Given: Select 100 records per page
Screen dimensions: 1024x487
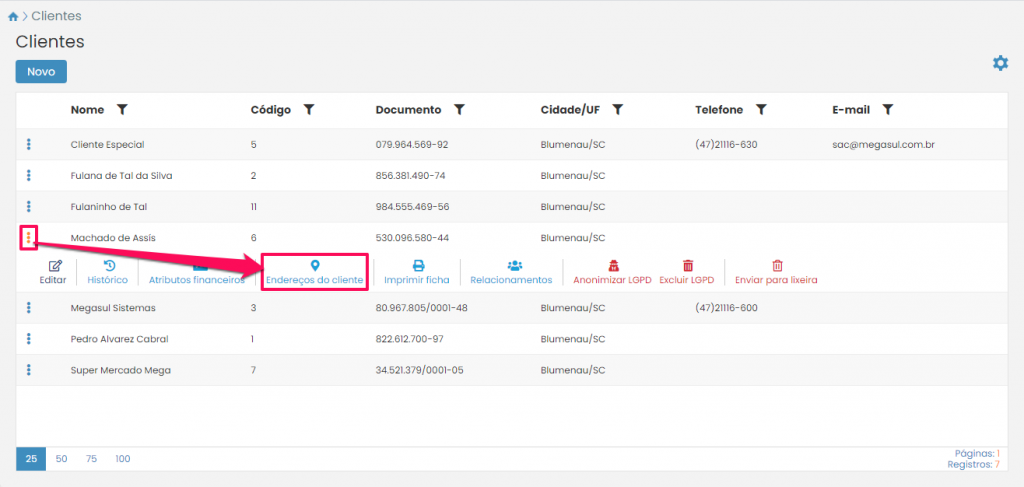Looking at the screenshot, I should (x=122, y=459).
